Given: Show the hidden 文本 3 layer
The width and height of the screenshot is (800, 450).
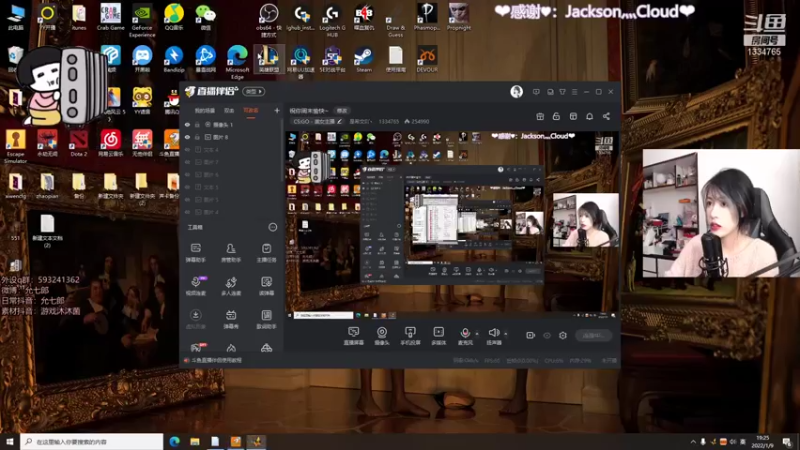Looking at the screenshot, I should click(187, 187).
